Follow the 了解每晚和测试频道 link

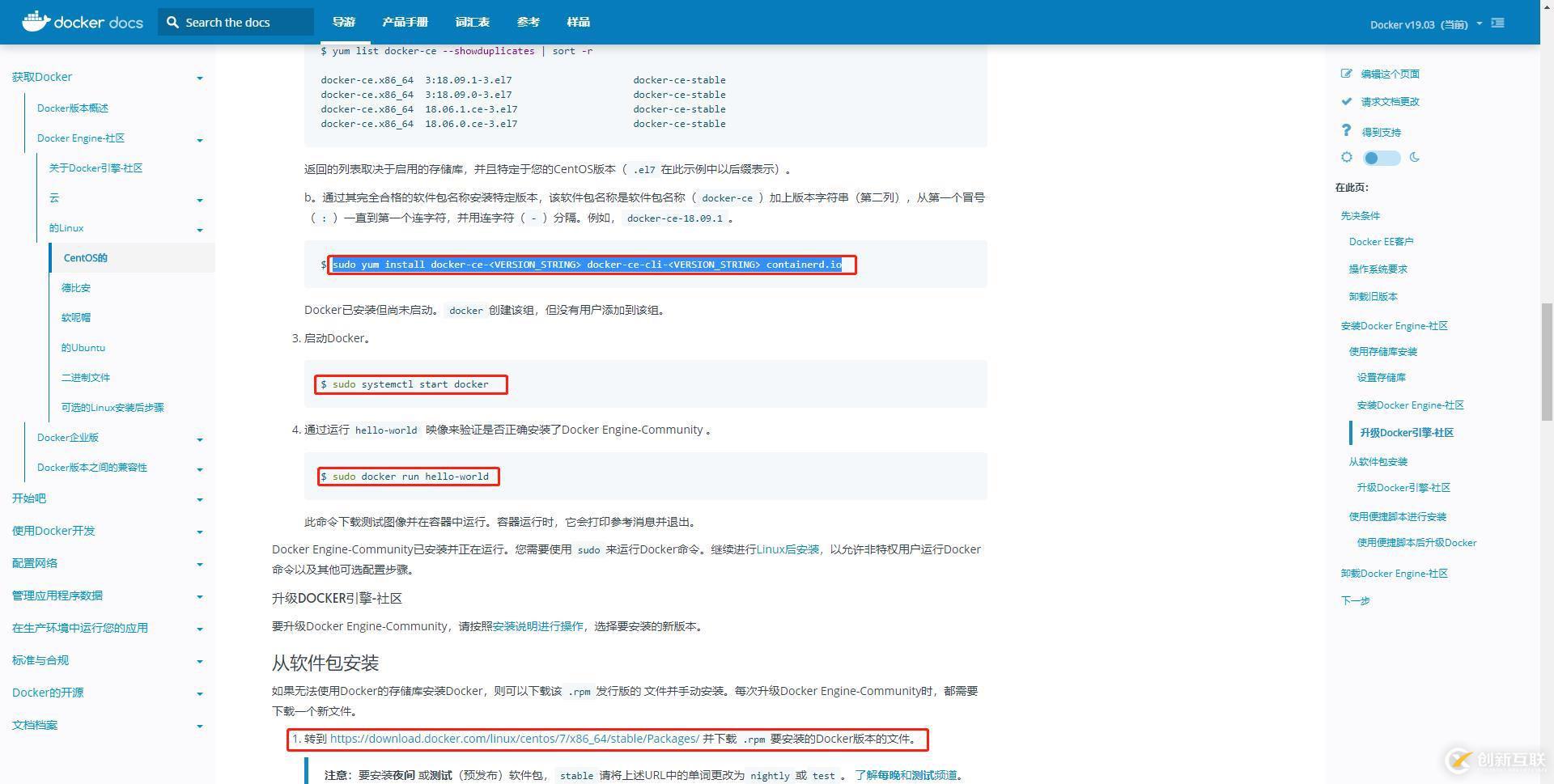906,775
